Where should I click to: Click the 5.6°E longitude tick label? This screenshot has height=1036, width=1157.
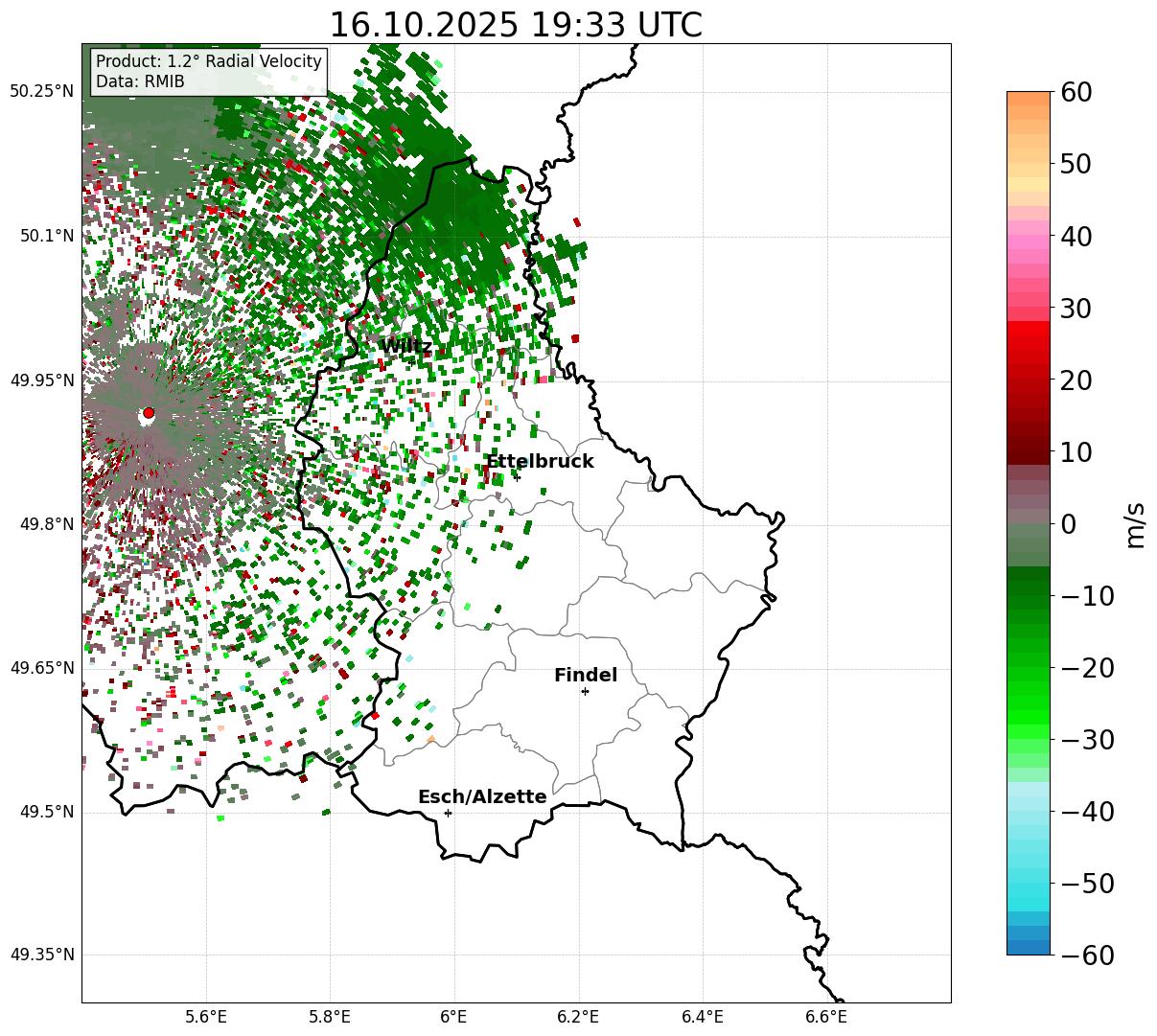(x=206, y=1016)
